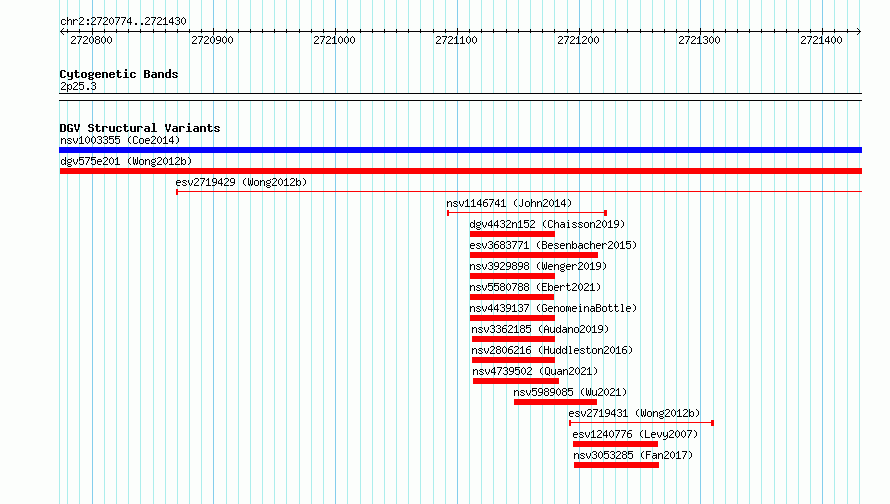
Task: Click the DGV Structural Variants track title
Action: point(140,128)
